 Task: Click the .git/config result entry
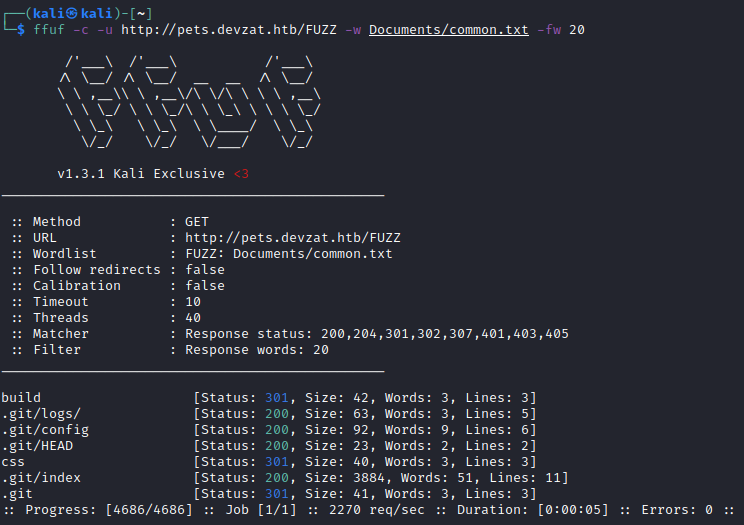45,430
